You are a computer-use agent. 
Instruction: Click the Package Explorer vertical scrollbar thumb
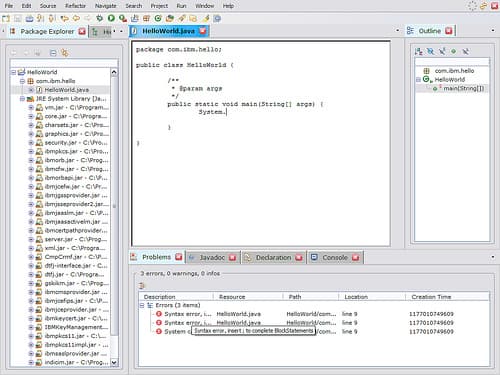[114, 206]
